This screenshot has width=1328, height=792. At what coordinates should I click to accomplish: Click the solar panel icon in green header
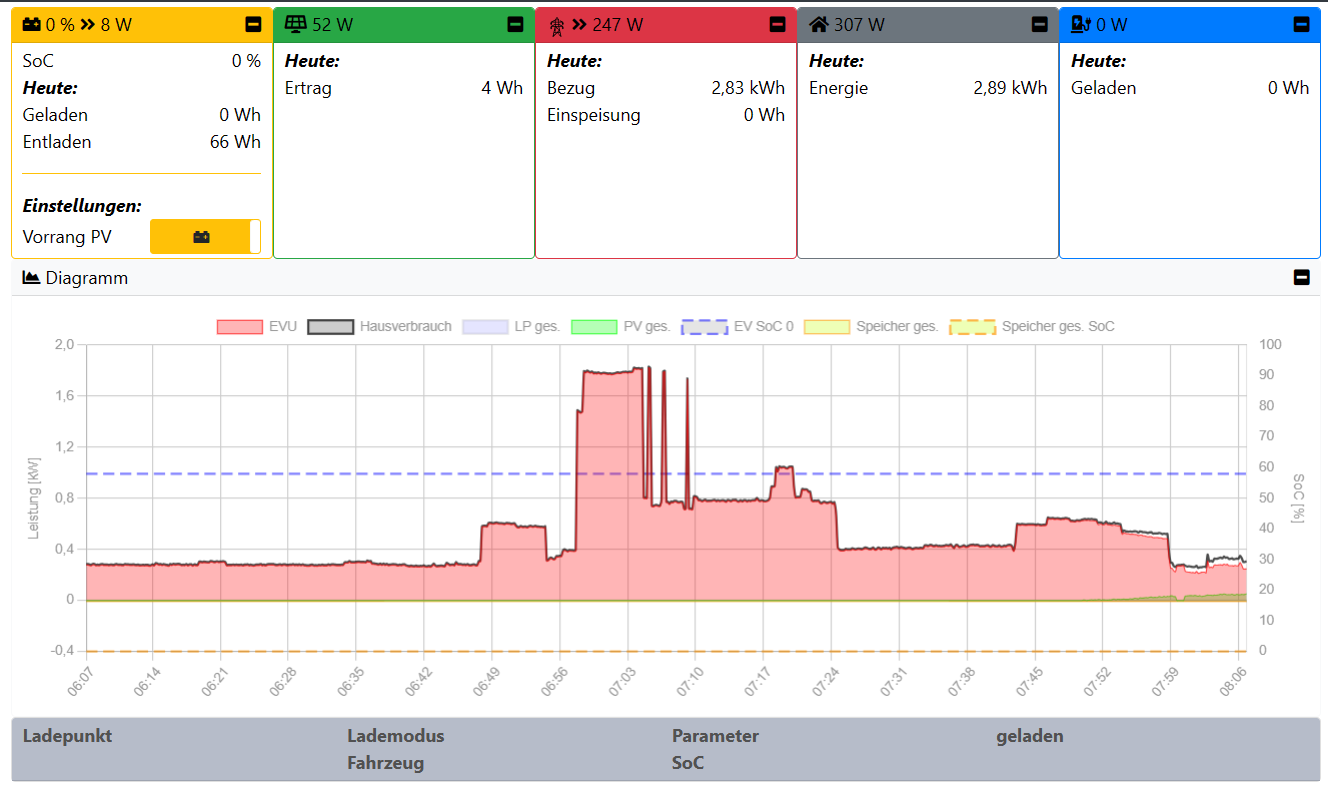click(295, 24)
